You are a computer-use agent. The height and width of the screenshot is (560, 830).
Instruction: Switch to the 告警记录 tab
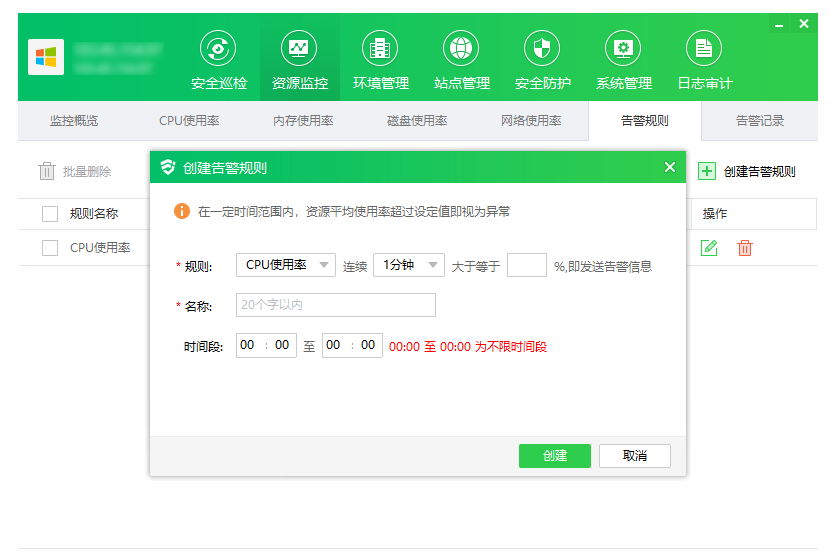[760, 121]
